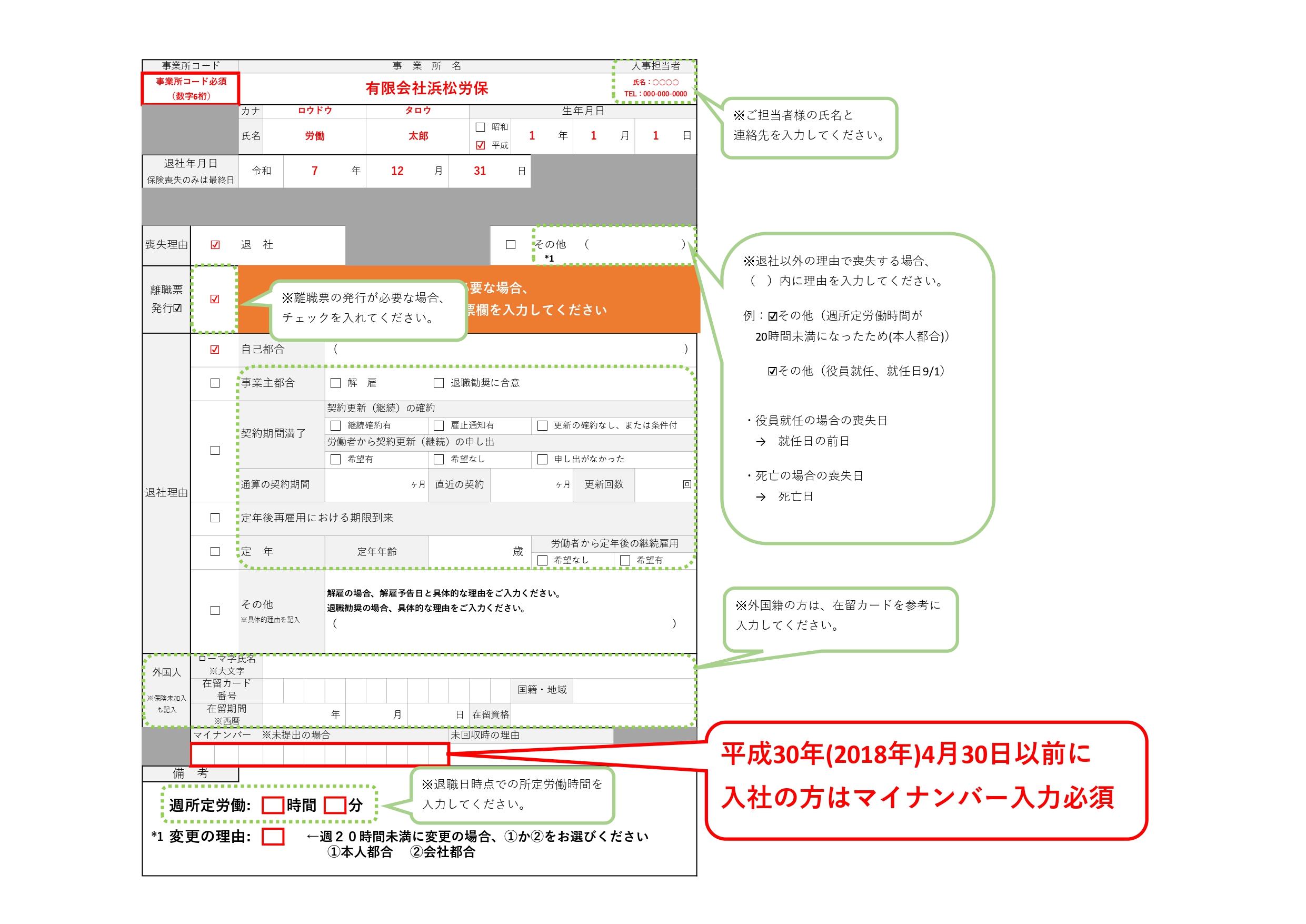The height and width of the screenshot is (924, 1306).
Task: Uncheck the 自己都合 checkbox
Action: [214, 350]
